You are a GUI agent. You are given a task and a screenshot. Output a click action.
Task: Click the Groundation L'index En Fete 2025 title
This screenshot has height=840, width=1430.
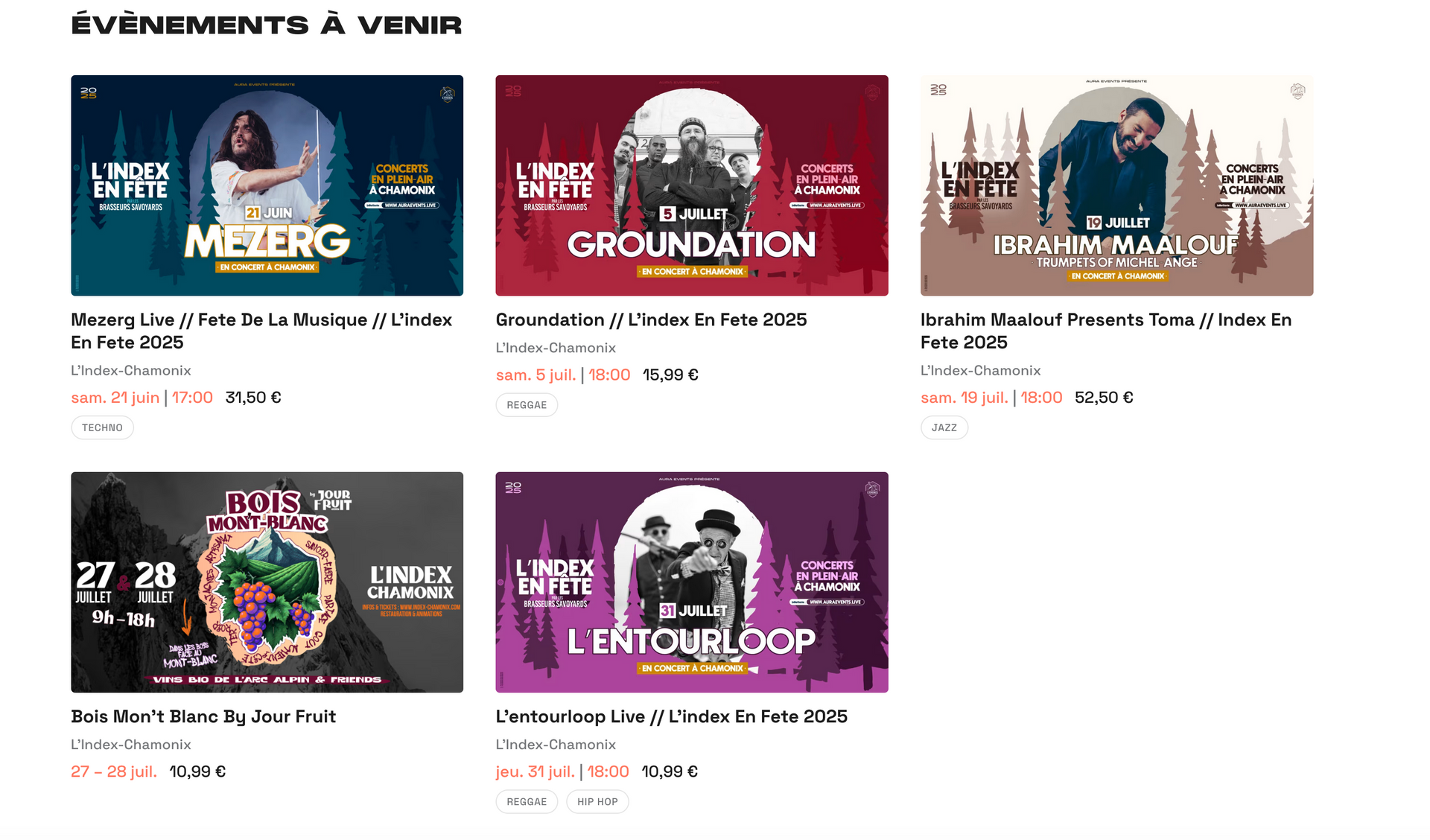[652, 319]
